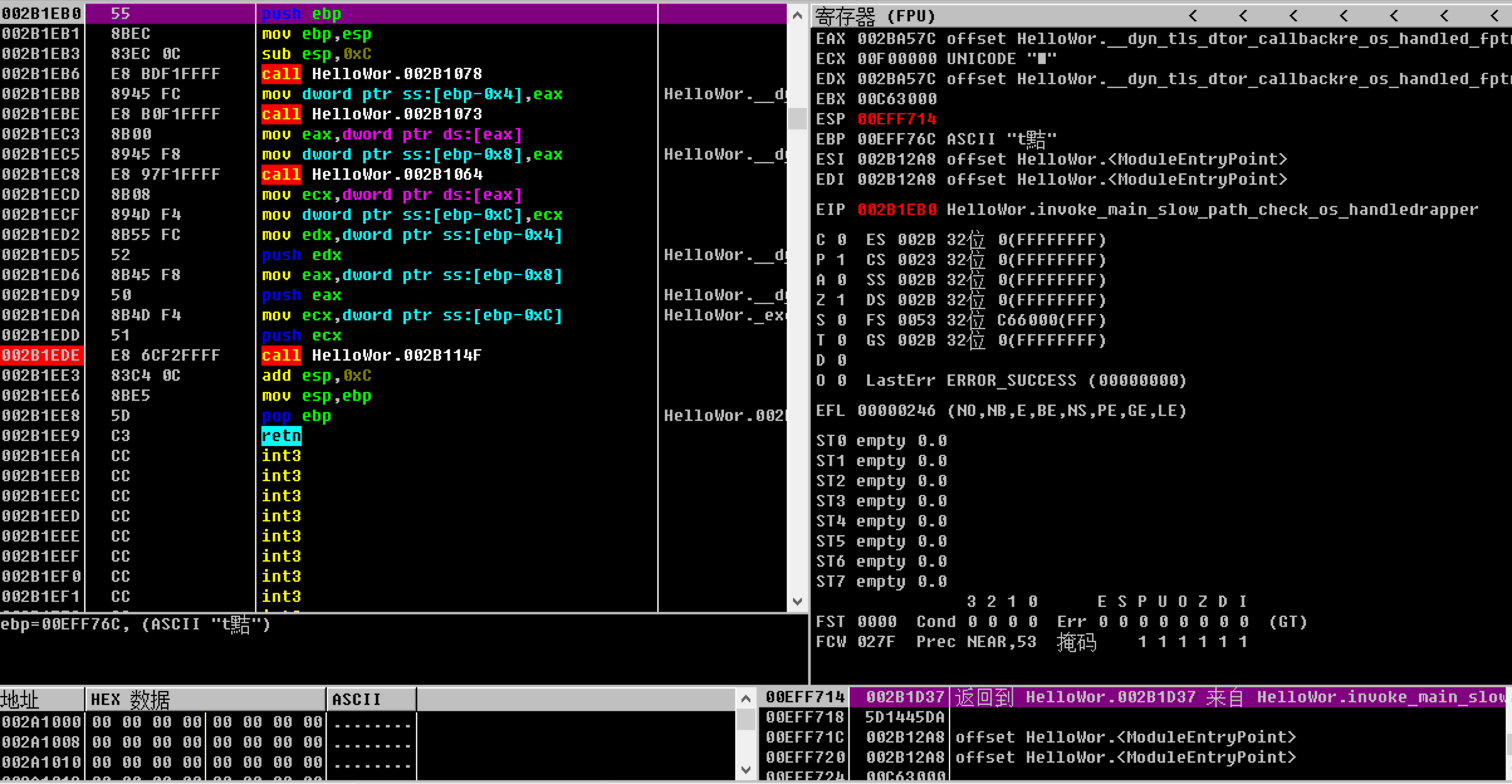
Task: Click the hex dump pane scroll-down arrow
Action: 745,770
